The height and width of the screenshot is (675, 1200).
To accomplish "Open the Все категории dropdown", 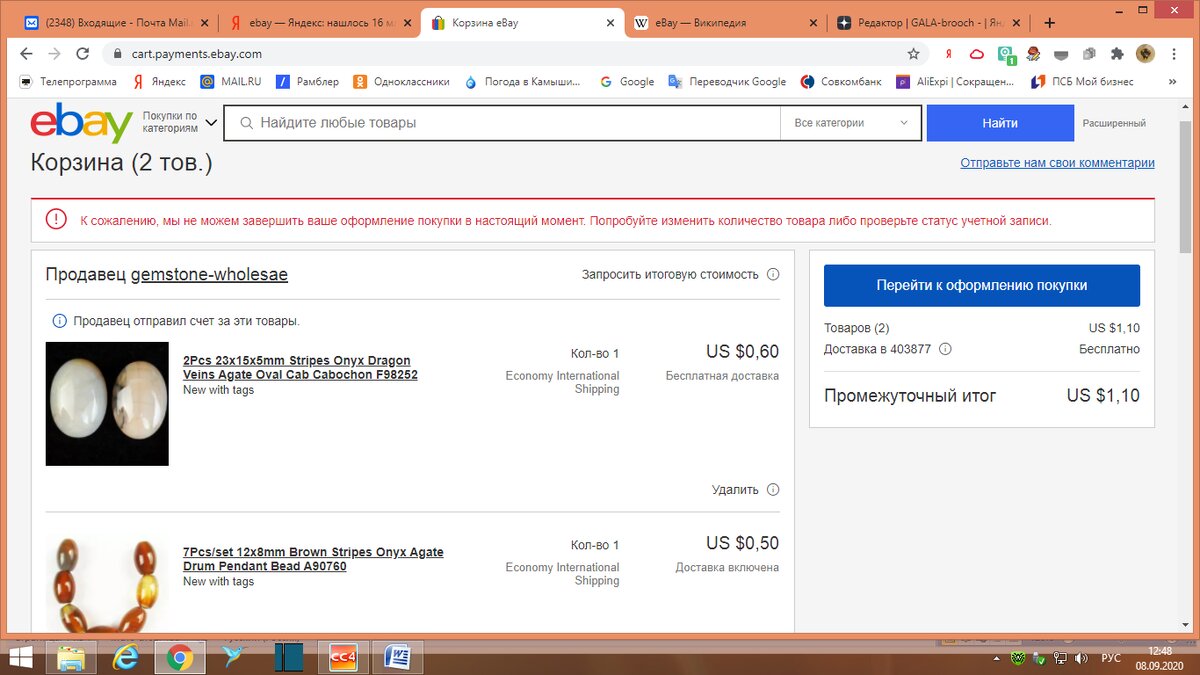I will 851,123.
